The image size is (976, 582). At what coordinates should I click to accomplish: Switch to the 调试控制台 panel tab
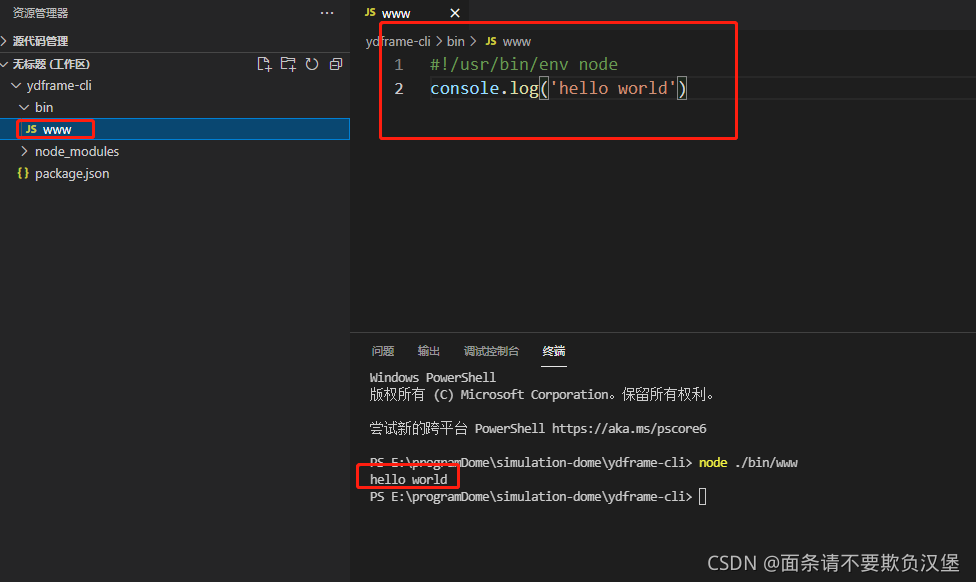491,351
